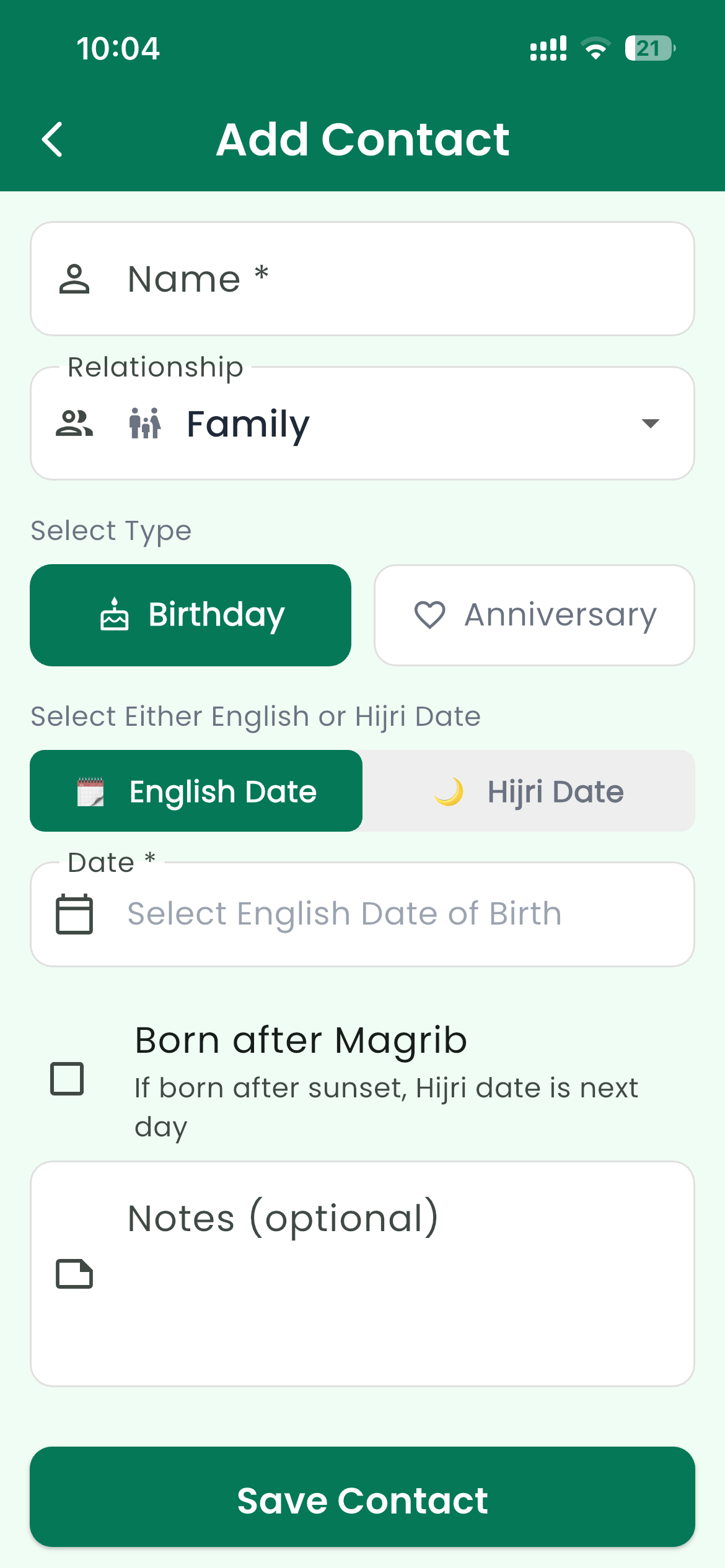This screenshot has height=1568, width=725.
Task: Tap the battery indicator icon
Action: pos(649,48)
